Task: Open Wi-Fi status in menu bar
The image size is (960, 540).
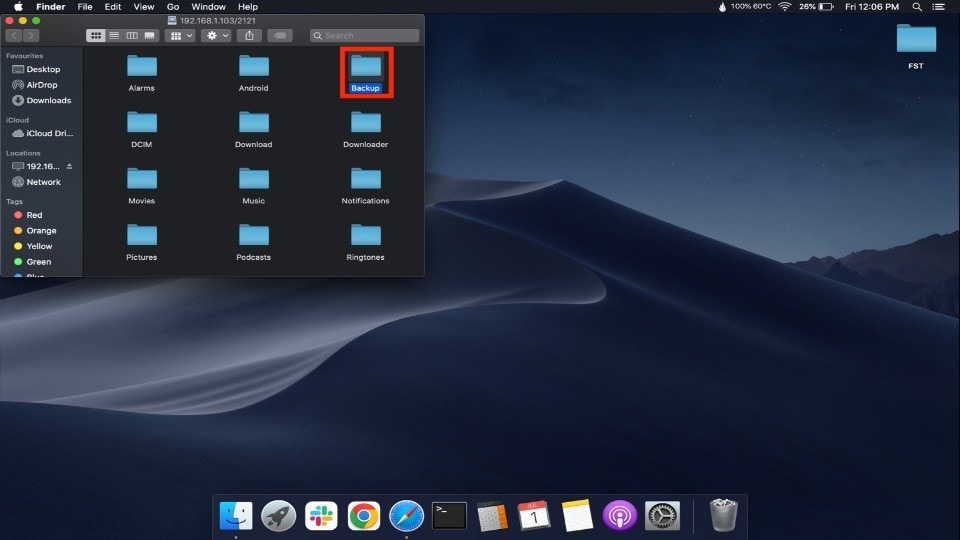Action: click(784, 7)
